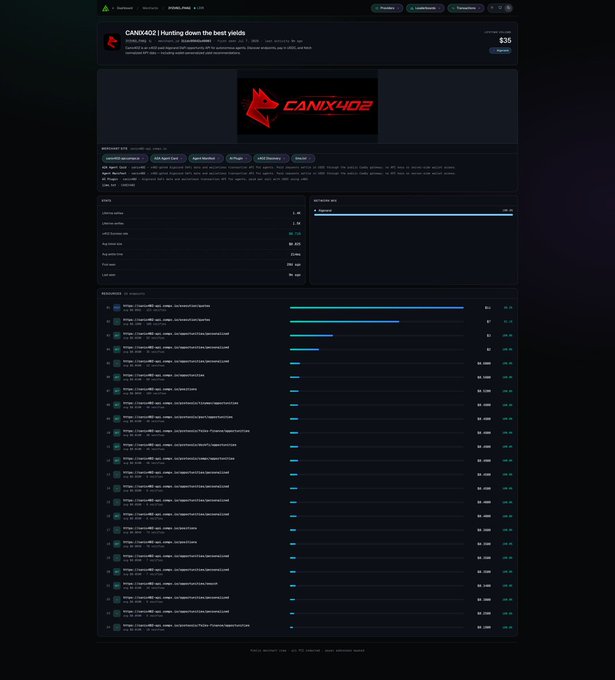This screenshot has height=680, width=615.
Task: Click the GET badge on resource row 21
Action: (117, 585)
